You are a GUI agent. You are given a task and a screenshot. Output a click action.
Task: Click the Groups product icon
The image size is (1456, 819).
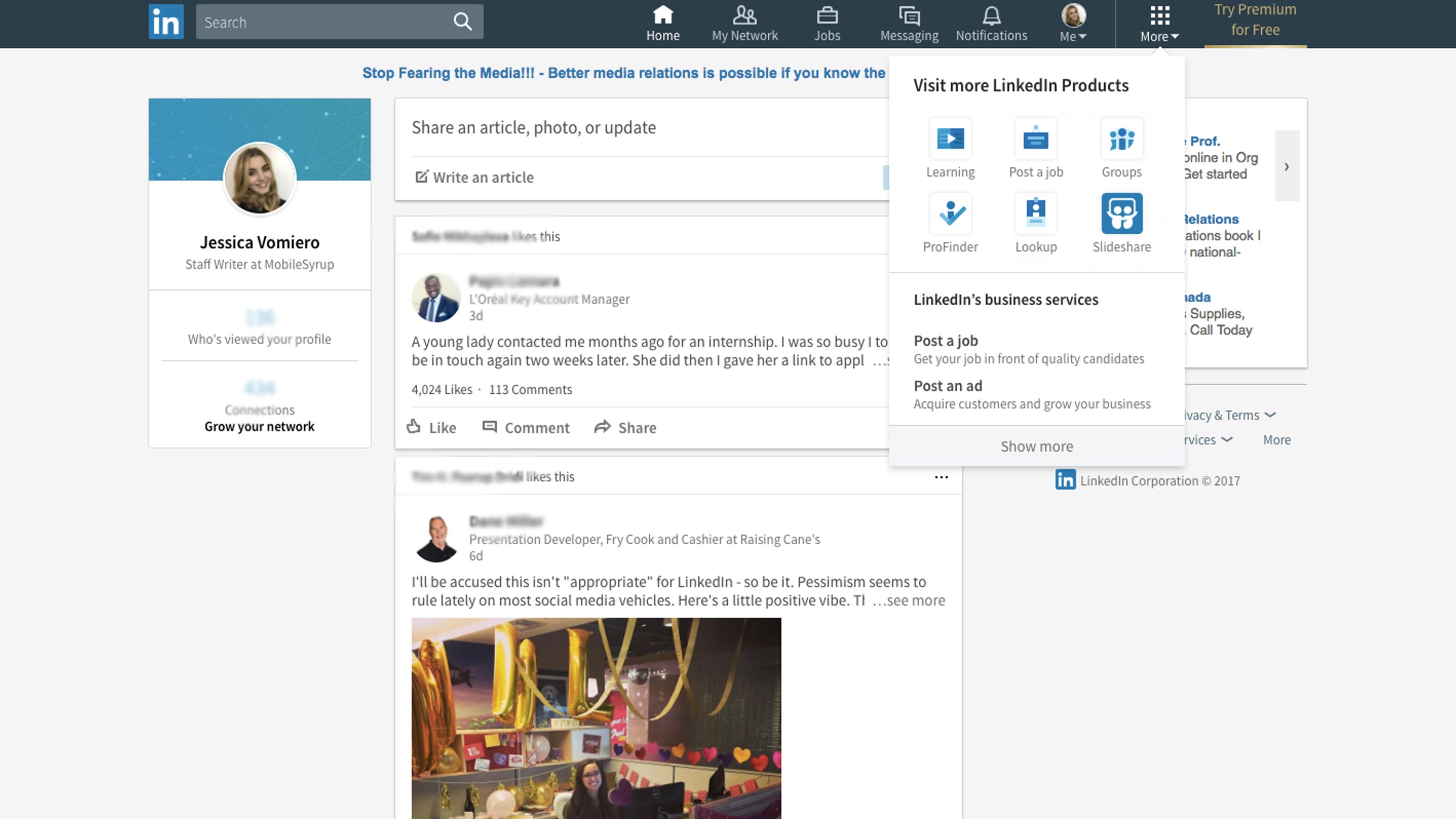pyautogui.click(x=1121, y=139)
